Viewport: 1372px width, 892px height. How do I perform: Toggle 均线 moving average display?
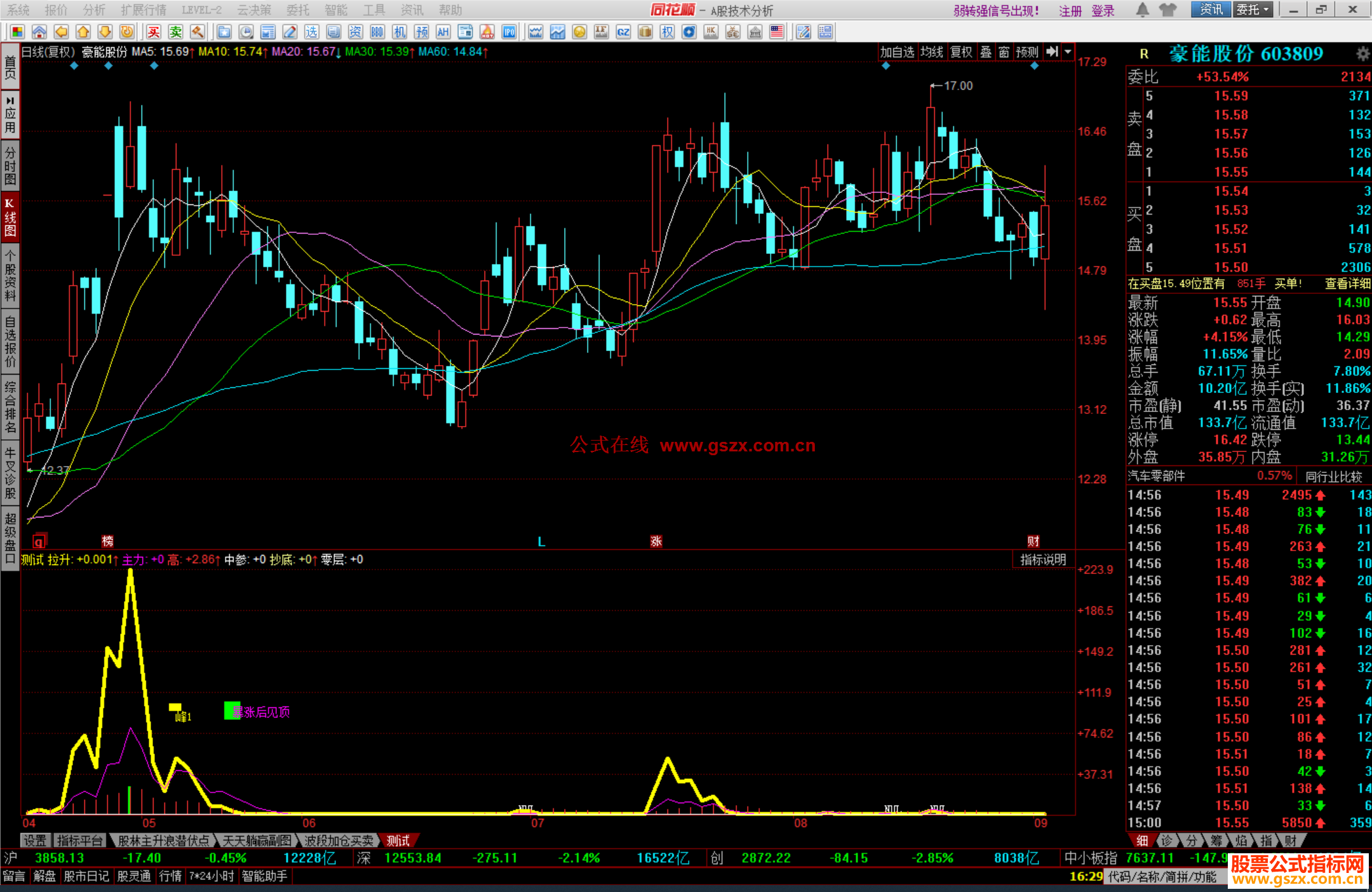[931, 52]
